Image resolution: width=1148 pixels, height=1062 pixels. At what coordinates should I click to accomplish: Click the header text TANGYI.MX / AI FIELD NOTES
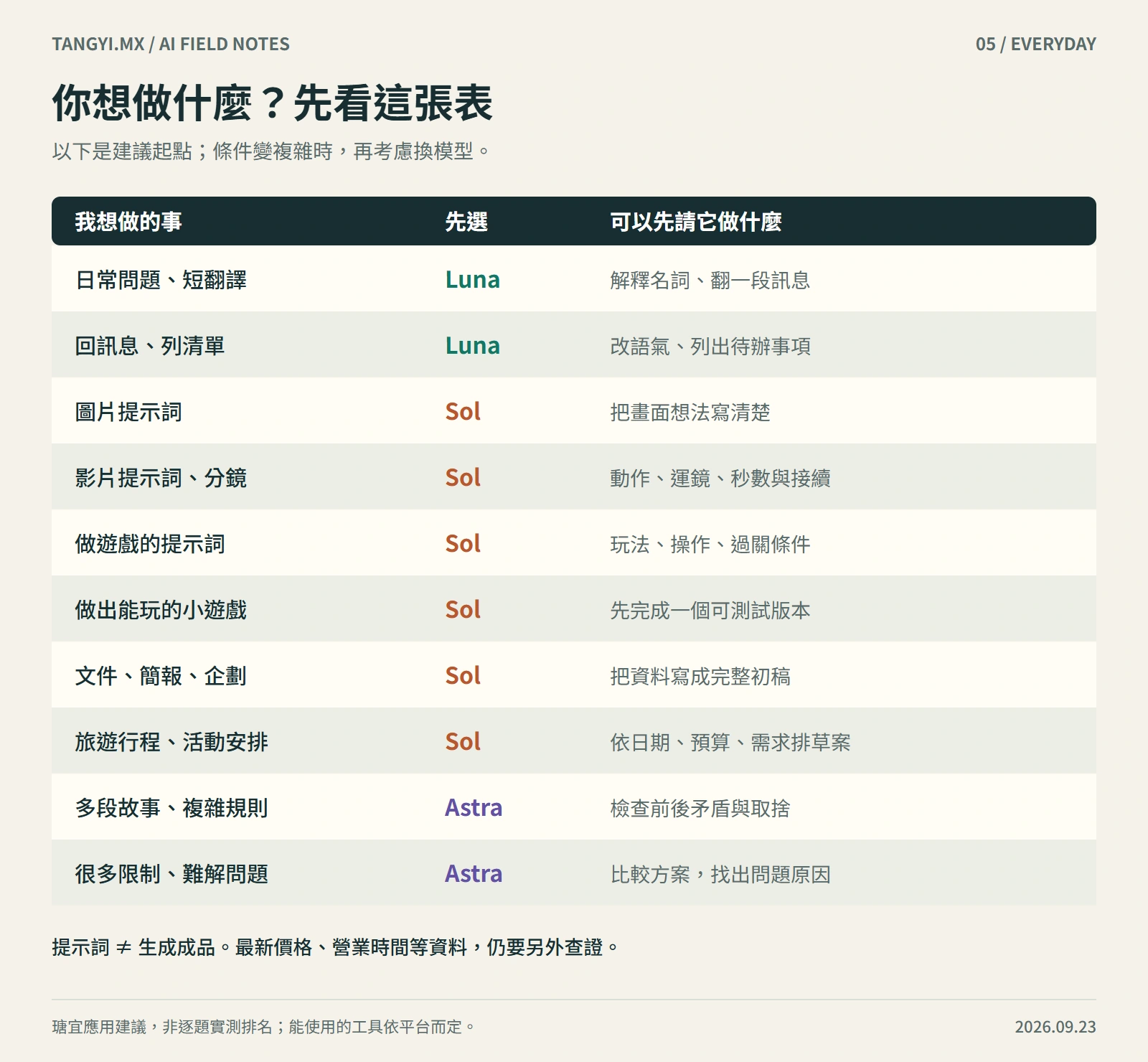[x=171, y=44]
